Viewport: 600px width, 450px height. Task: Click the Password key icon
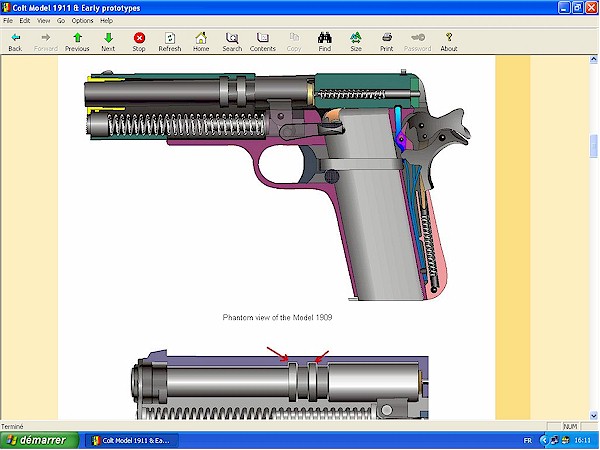pyautogui.click(x=417, y=42)
